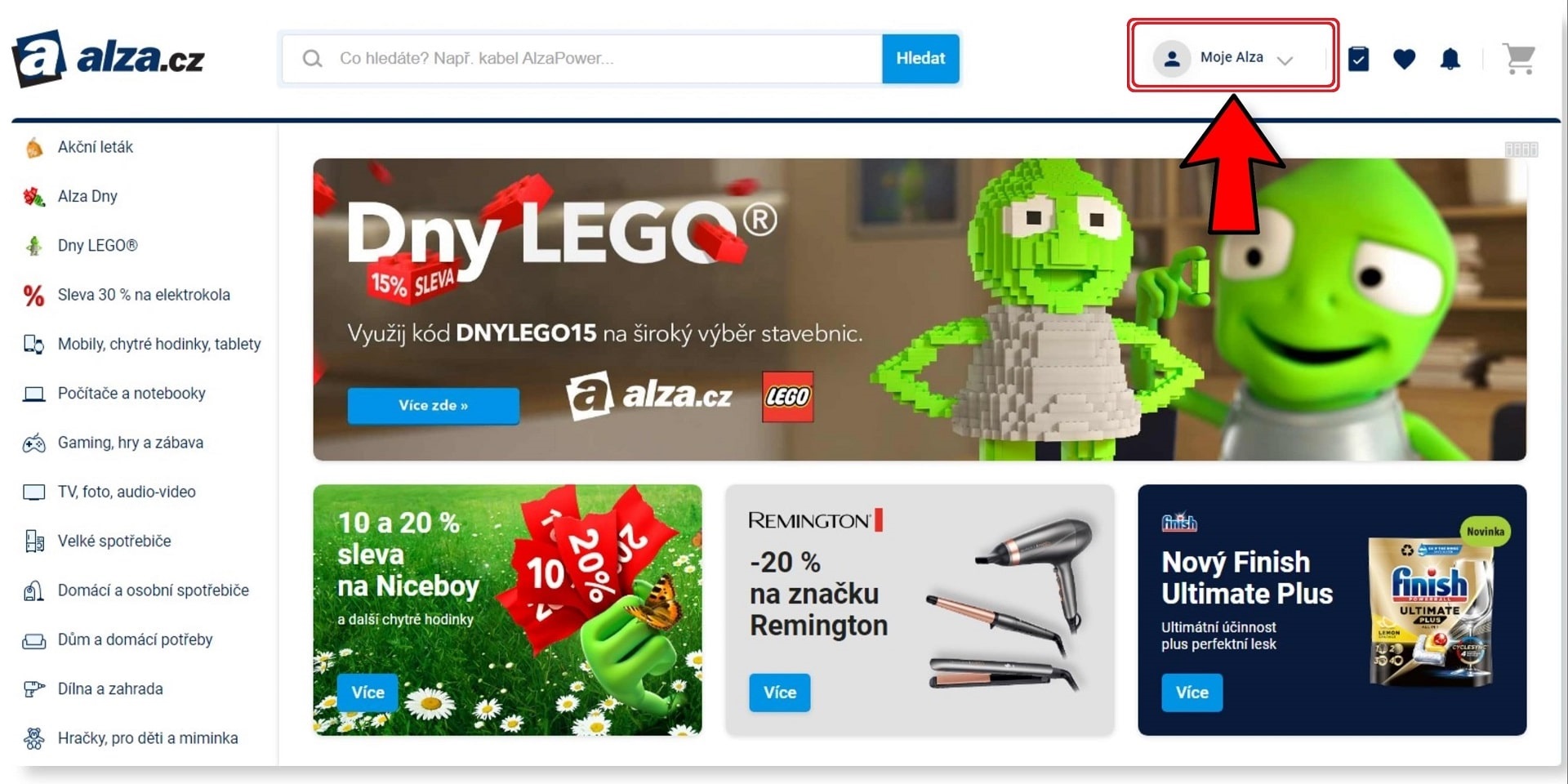
Task: Open the notifications bell icon
Action: click(x=1450, y=59)
